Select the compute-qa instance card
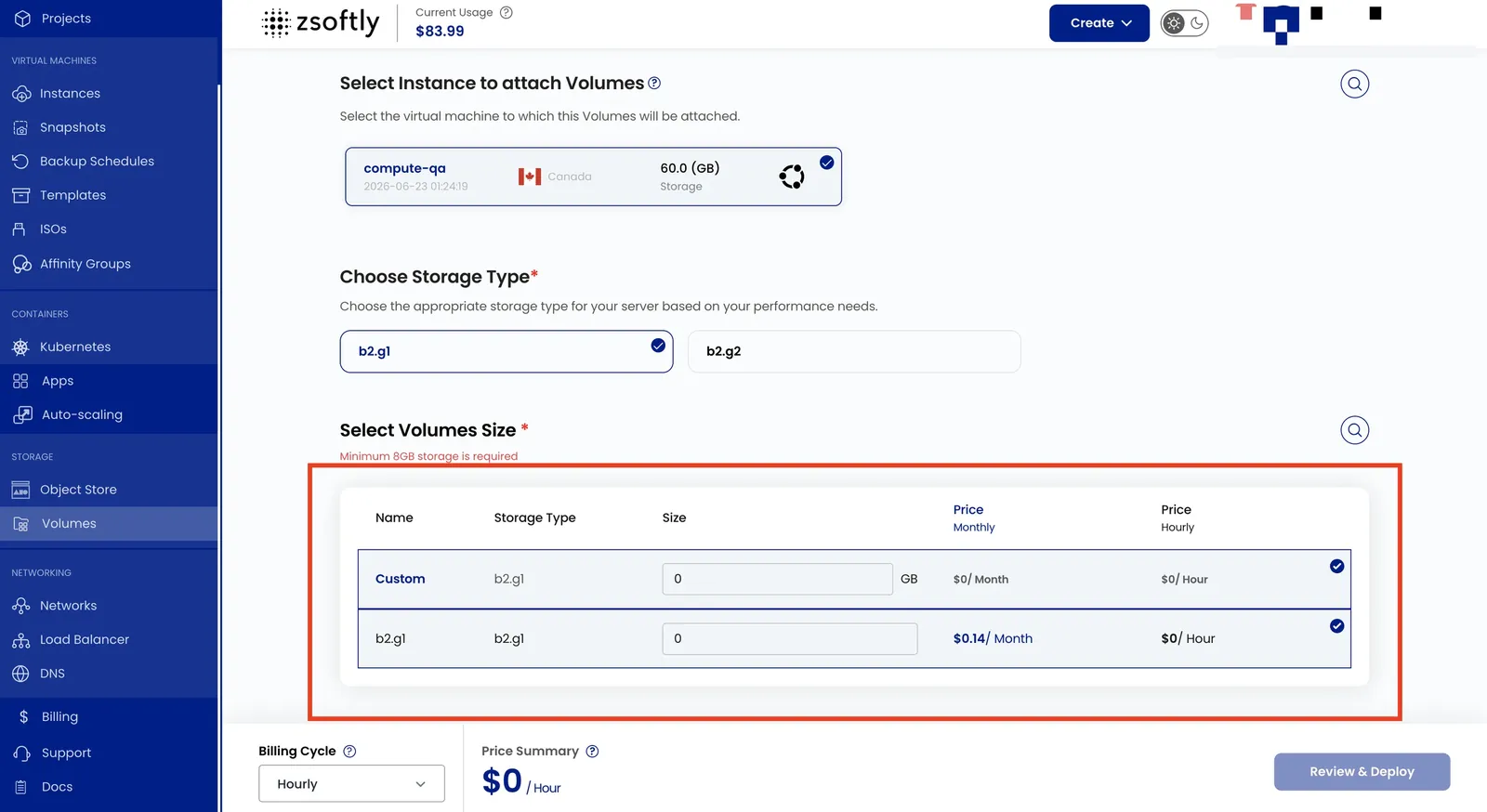 593,177
